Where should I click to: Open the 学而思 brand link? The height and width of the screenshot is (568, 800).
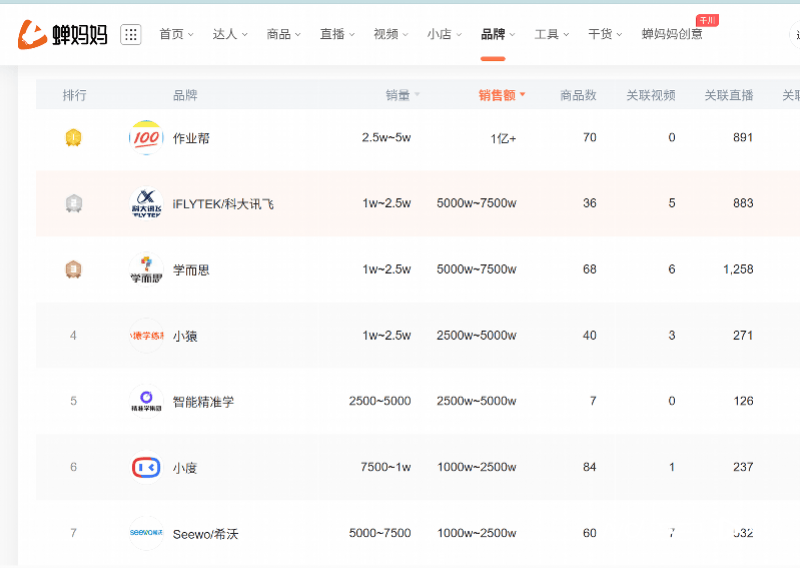coord(191,270)
